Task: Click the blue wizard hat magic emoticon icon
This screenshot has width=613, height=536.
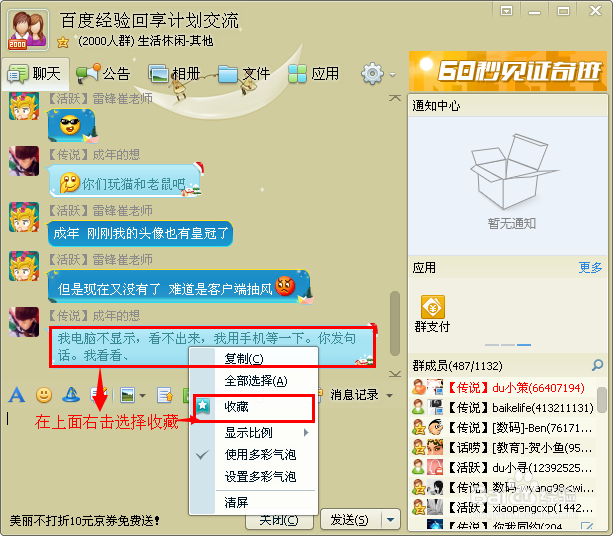Action: pyautogui.click(x=71, y=395)
